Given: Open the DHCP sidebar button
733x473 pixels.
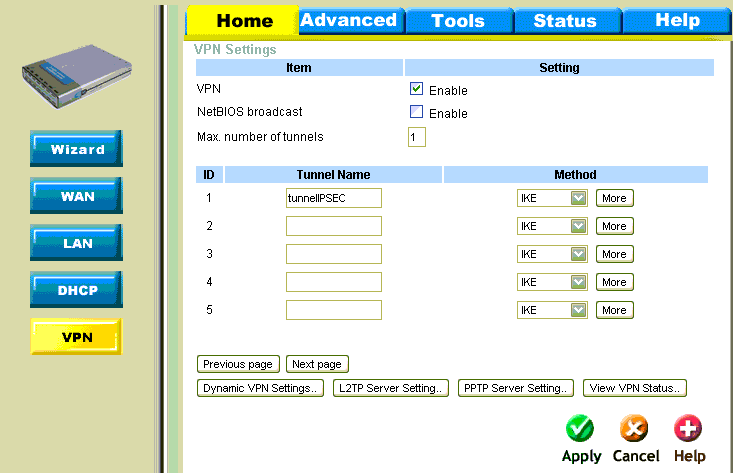Looking at the screenshot, I should click(x=77, y=290).
